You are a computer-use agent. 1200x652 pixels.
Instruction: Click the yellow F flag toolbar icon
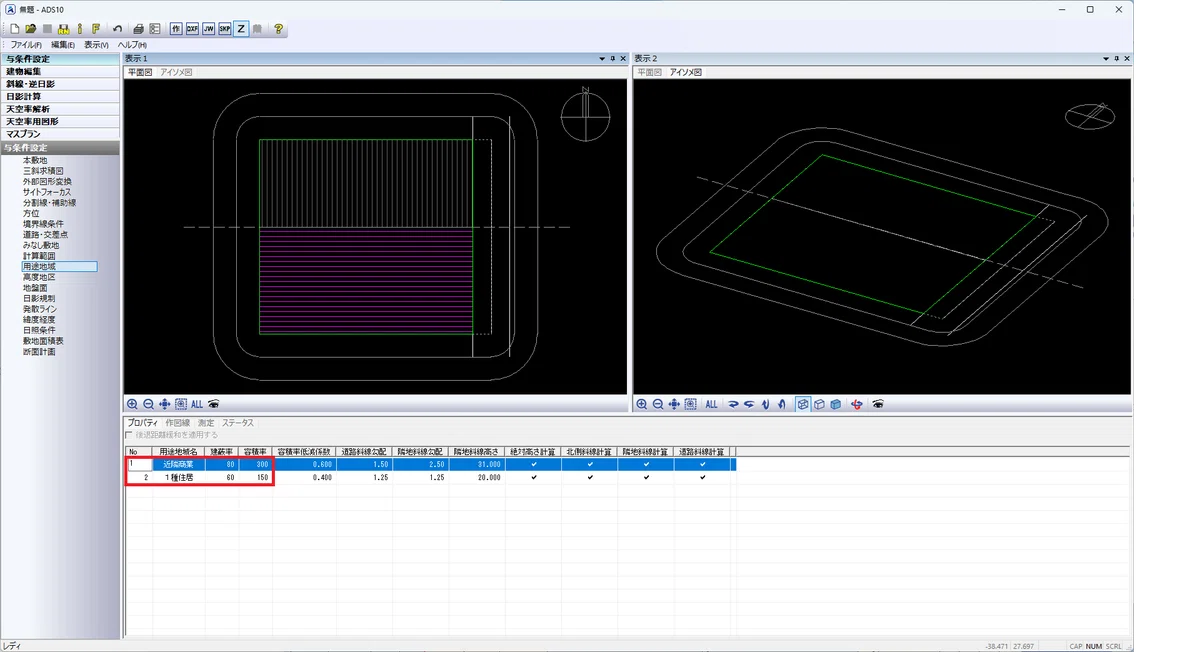(x=96, y=29)
